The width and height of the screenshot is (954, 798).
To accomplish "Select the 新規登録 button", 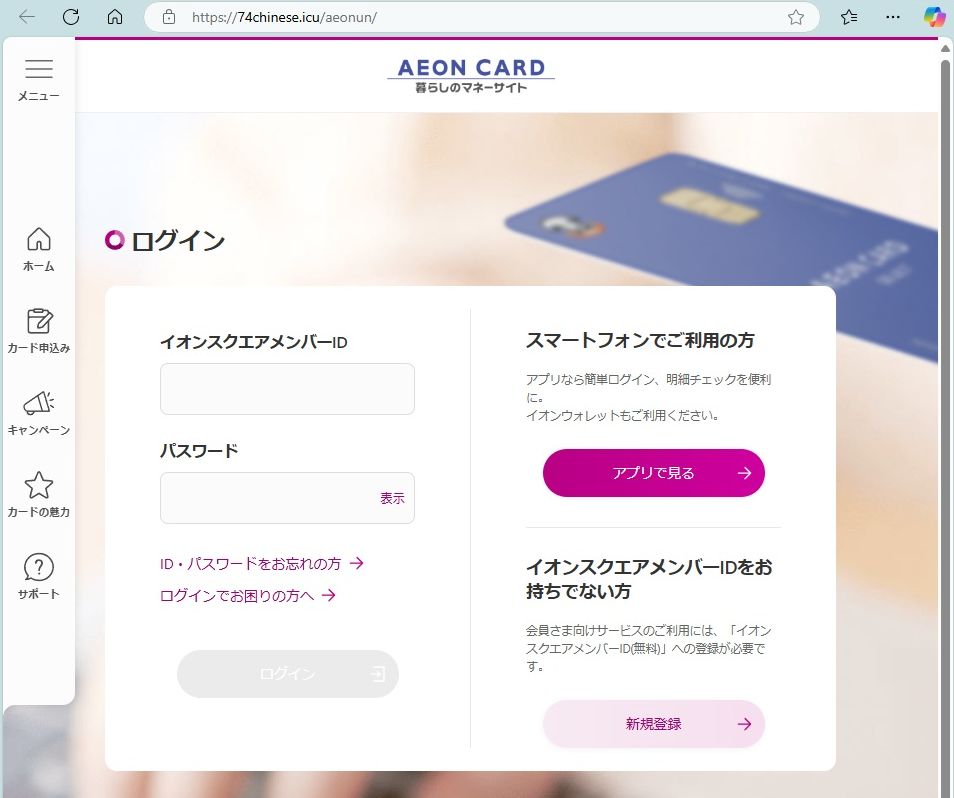I will click(x=653, y=724).
